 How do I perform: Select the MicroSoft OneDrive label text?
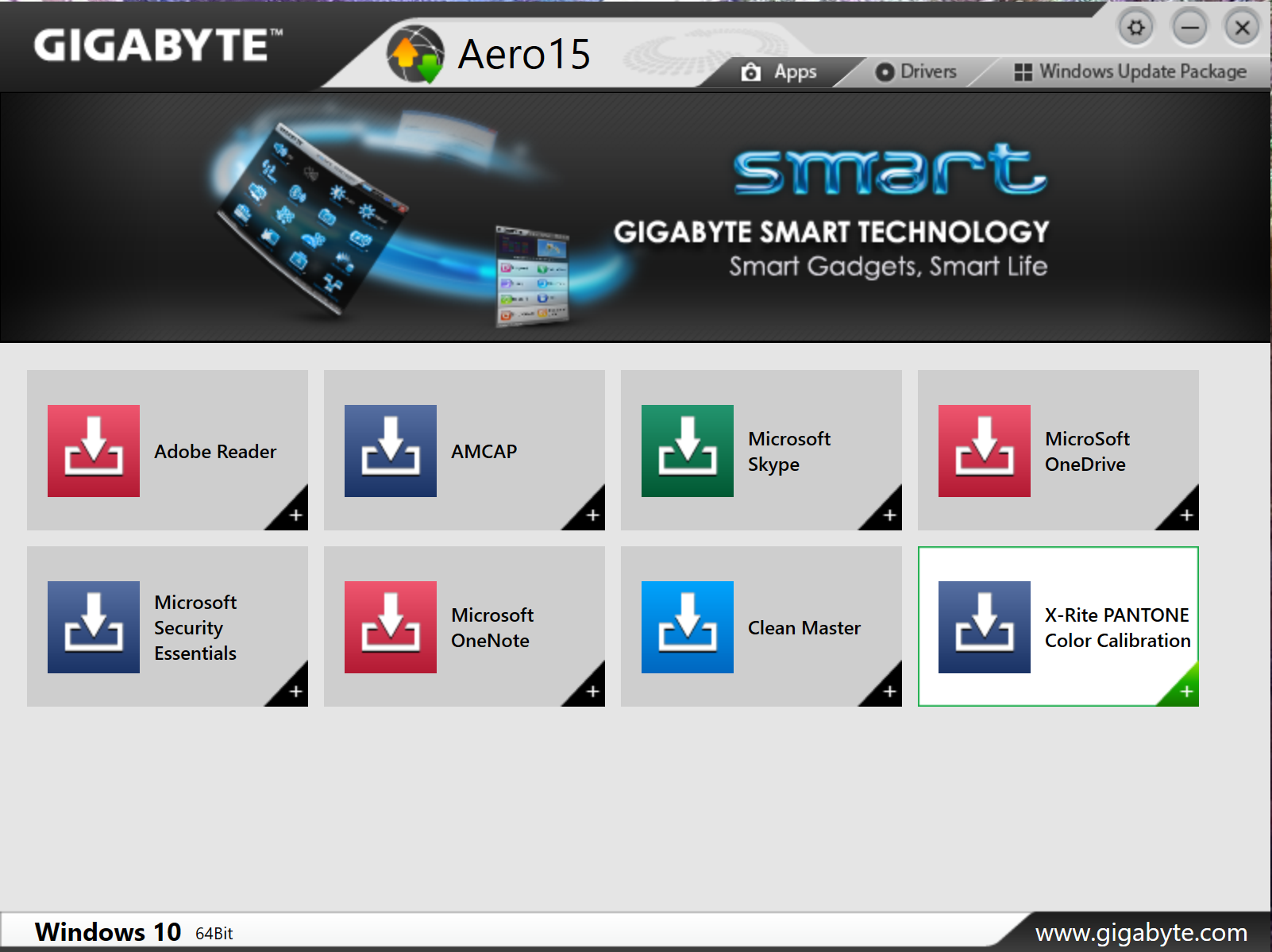point(1087,451)
